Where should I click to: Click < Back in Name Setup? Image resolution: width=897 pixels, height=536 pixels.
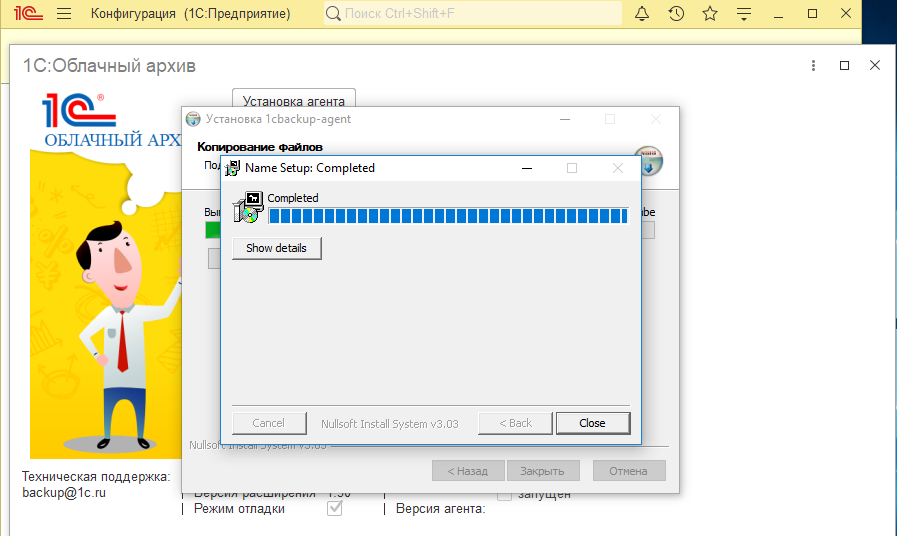[515, 423]
